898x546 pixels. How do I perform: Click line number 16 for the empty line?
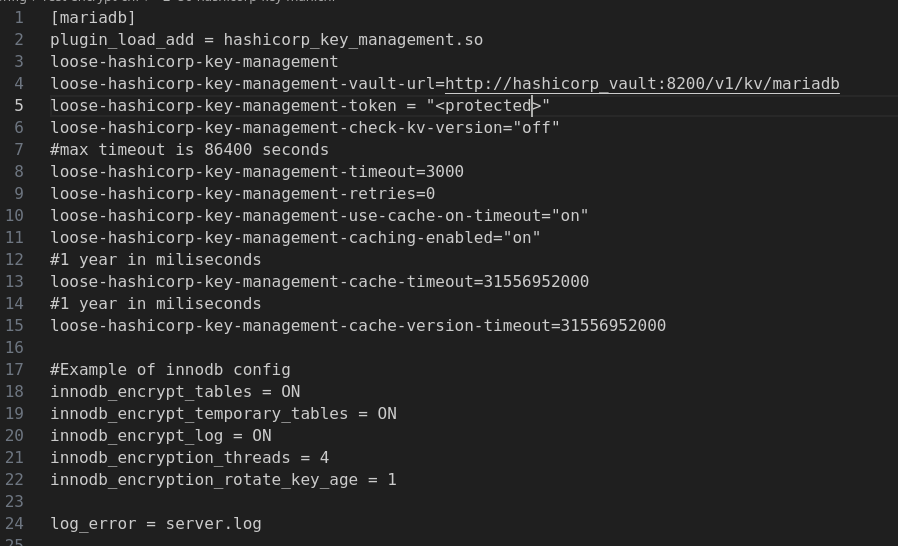pyautogui.click(x=14, y=348)
